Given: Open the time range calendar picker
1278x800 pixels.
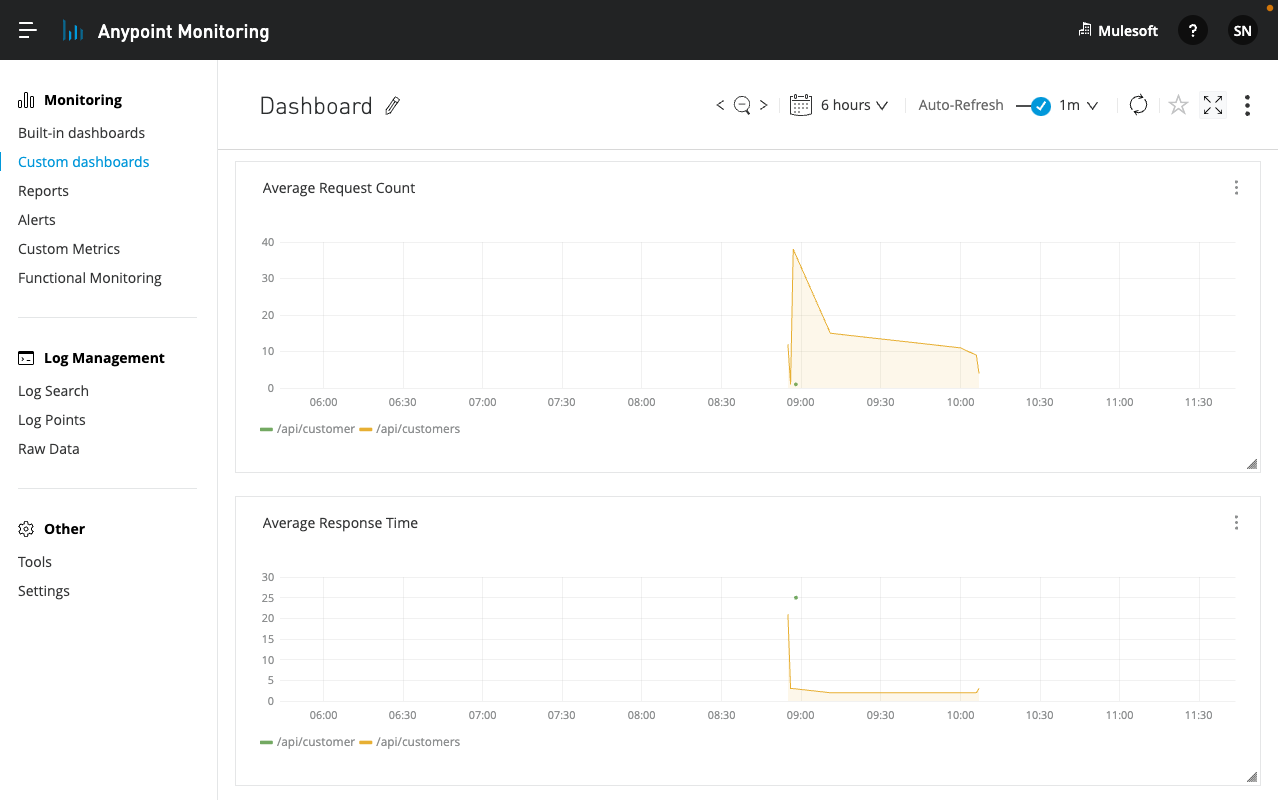Looking at the screenshot, I should tap(800, 104).
